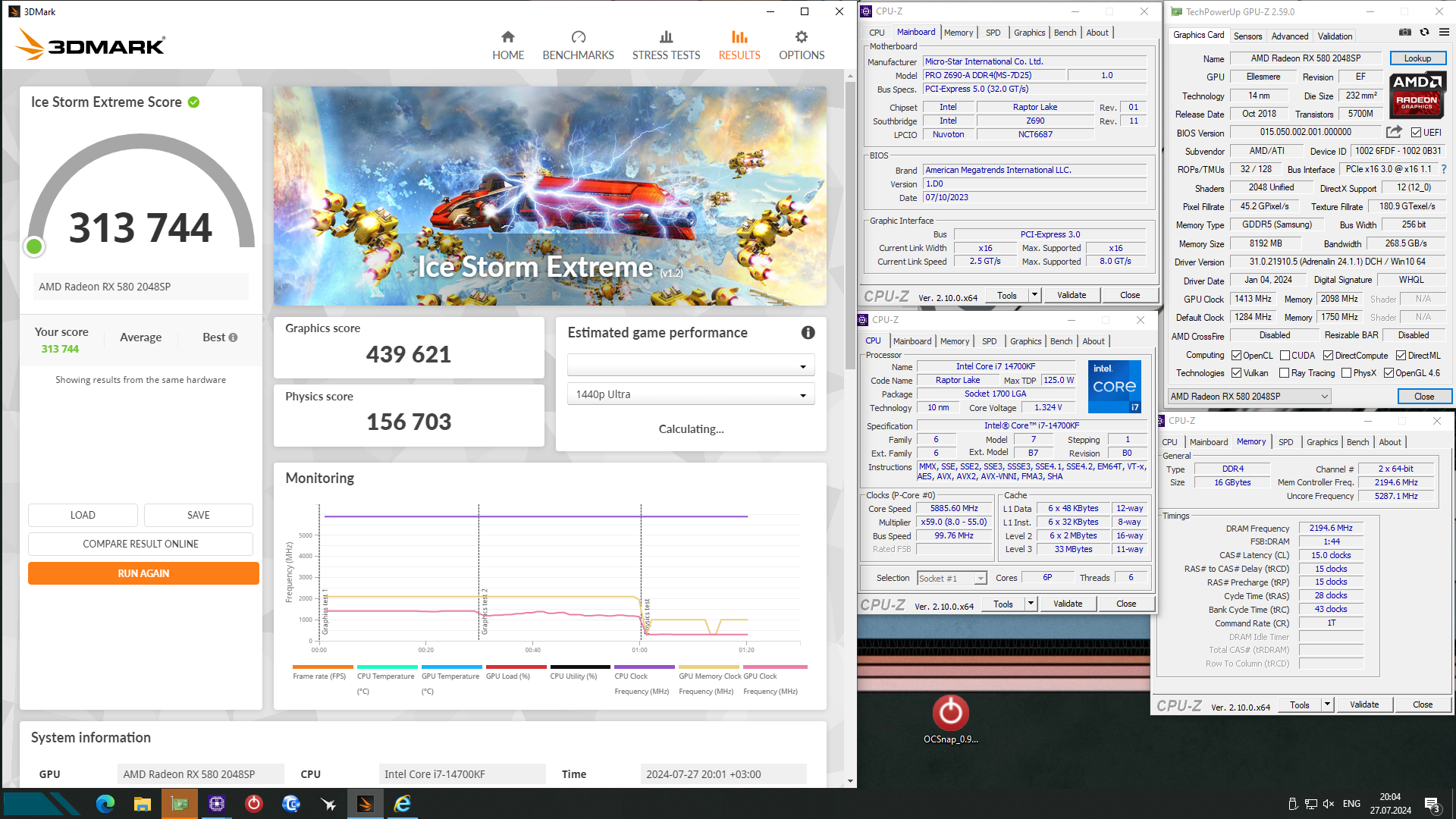1456x819 pixels.
Task: Click the Lookup button in GPU-Z
Action: pos(1417,58)
